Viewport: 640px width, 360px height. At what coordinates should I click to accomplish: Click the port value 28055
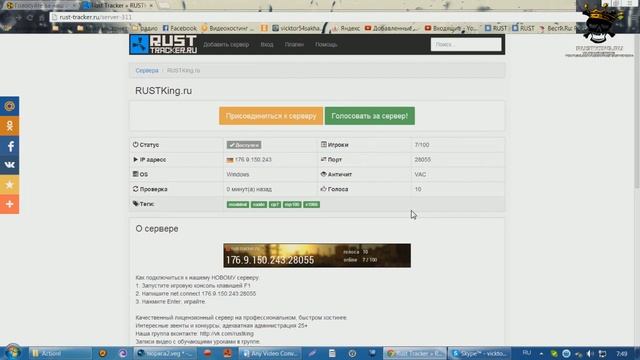[x=423, y=160]
